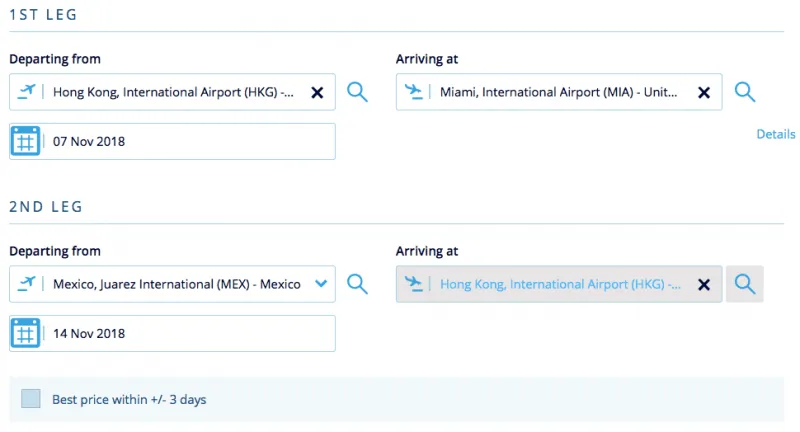The height and width of the screenshot is (432, 800).
Task: Clear the Miami arrival airport field
Action: click(x=704, y=92)
